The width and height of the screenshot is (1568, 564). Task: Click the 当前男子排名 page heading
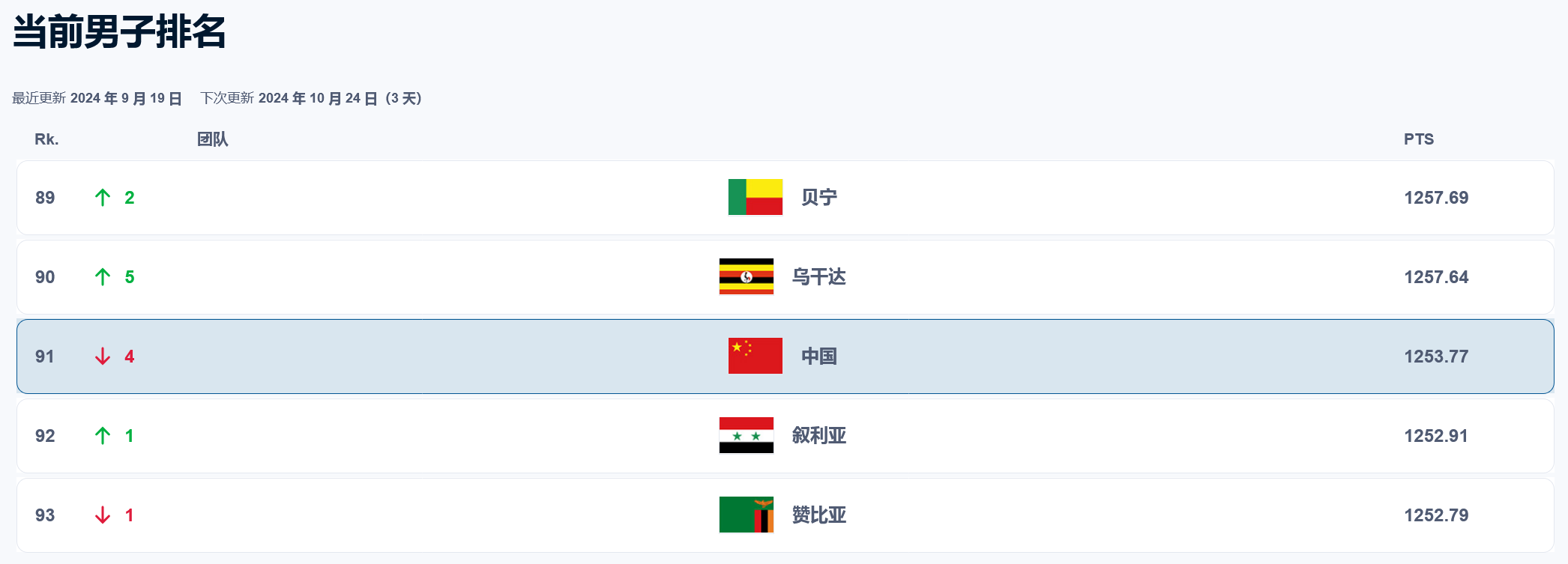click(x=119, y=31)
